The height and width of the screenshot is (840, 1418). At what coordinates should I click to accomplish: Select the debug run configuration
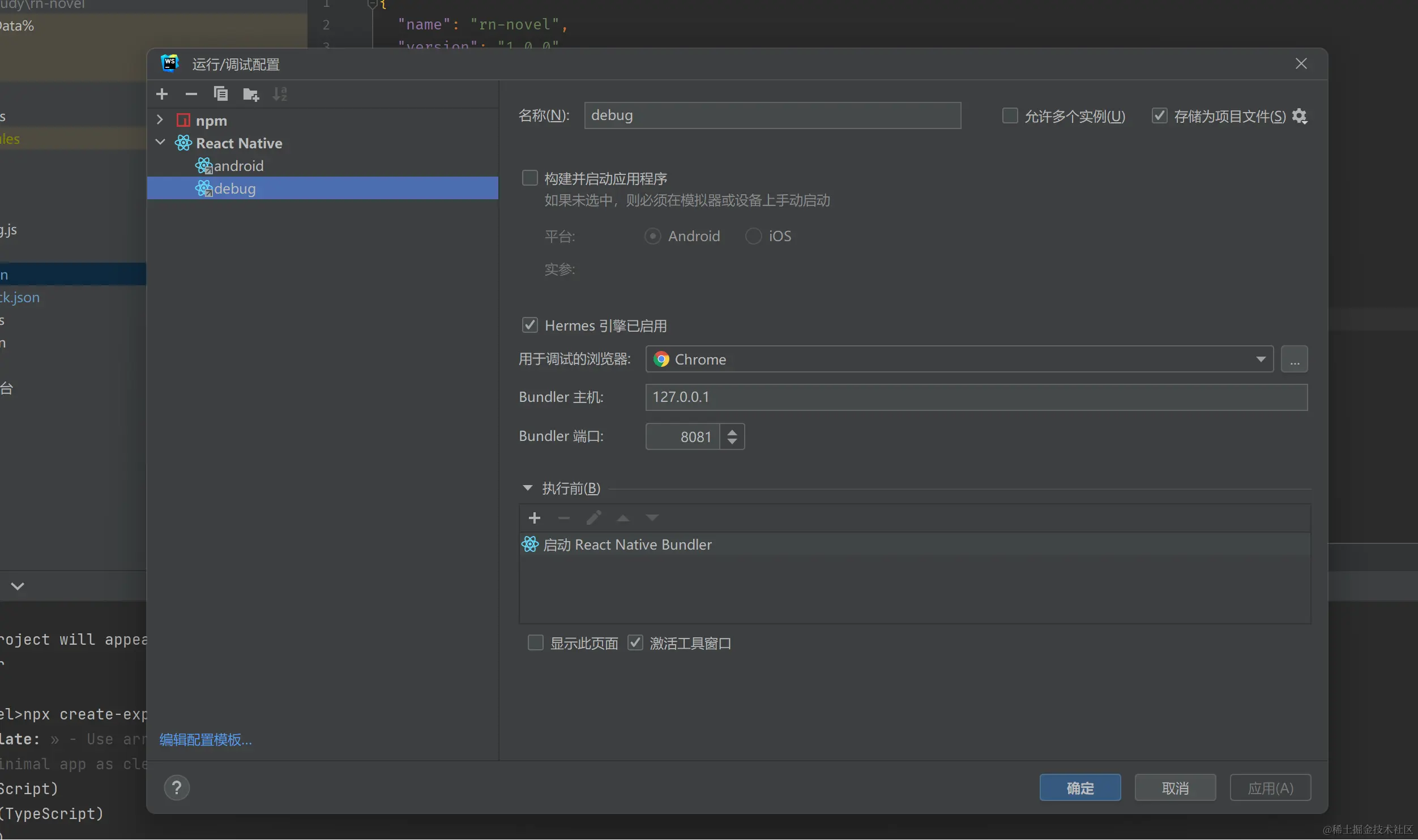pyautogui.click(x=322, y=188)
